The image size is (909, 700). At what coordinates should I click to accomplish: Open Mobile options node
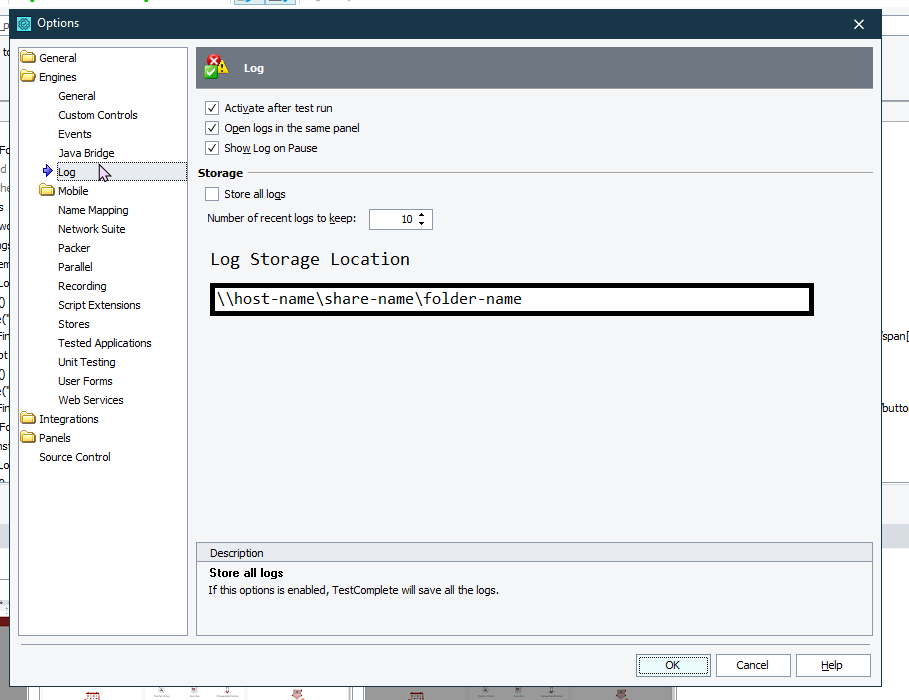pos(73,191)
